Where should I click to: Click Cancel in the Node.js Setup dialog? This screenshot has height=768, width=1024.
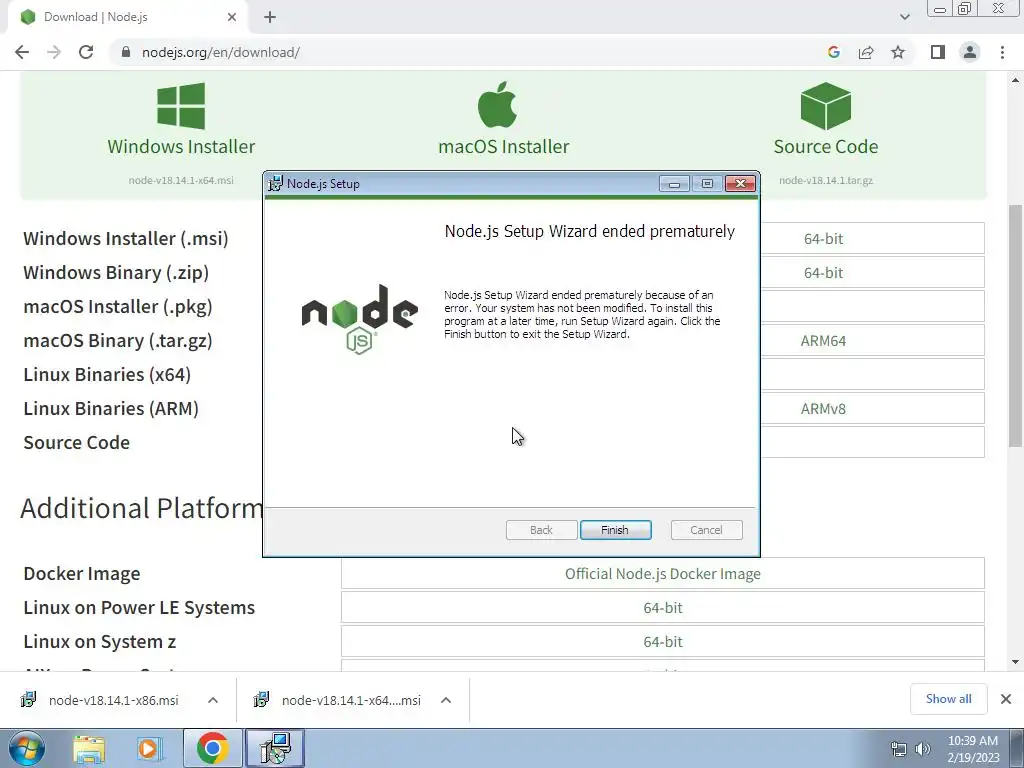[707, 530]
